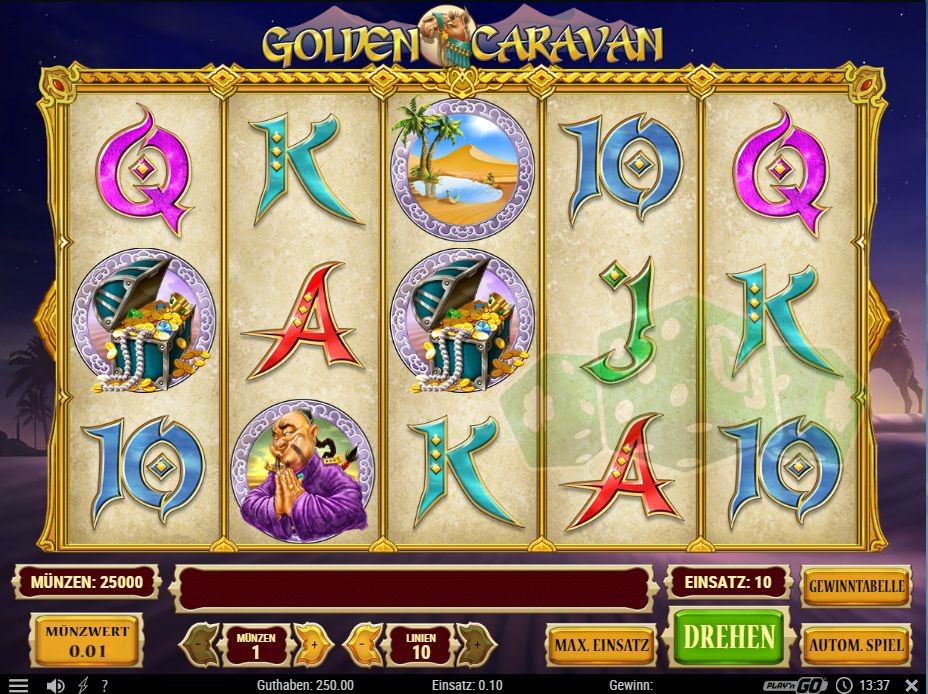The image size is (928, 694).
Task: Start Autom. Spiel autoplay
Action: 856,645
